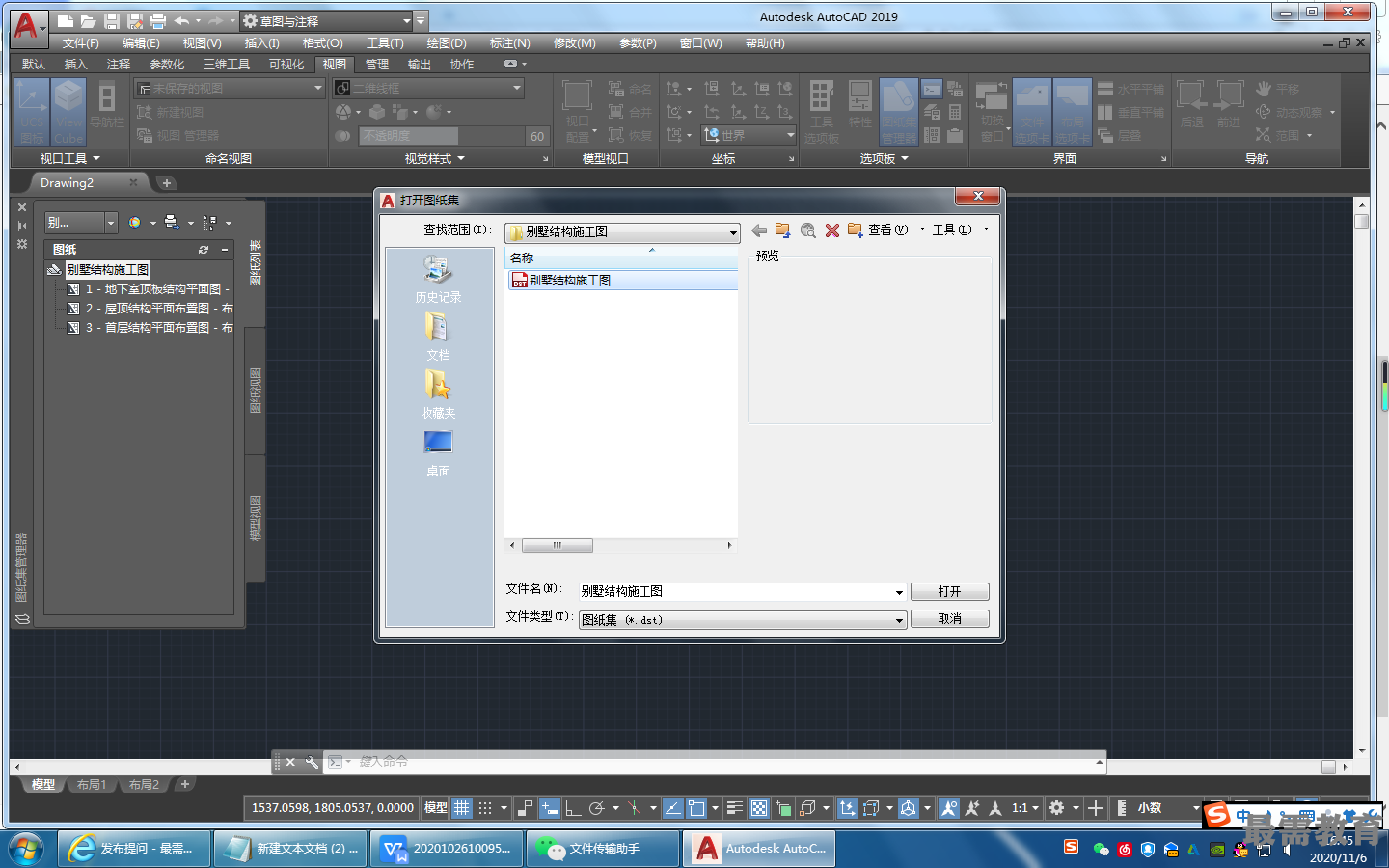Click the annotation monitor plus icon in status bar
The image size is (1389, 868).
(x=1096, y=808)
